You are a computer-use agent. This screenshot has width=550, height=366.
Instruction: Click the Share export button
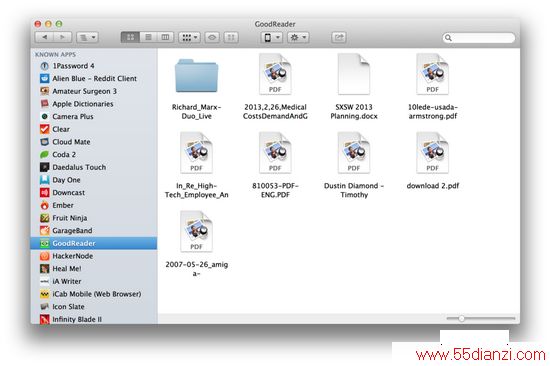338,37
